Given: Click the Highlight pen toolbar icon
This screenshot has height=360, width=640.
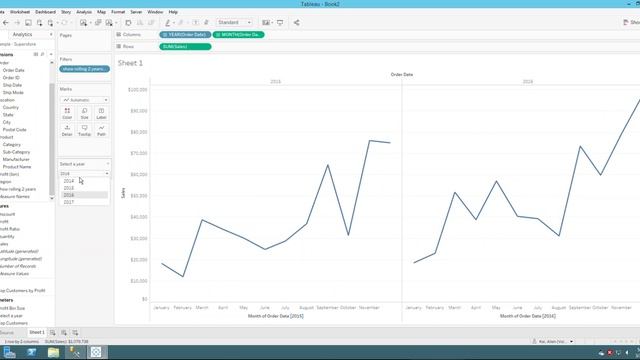Looking at the screenshot, I should [167, 23].
